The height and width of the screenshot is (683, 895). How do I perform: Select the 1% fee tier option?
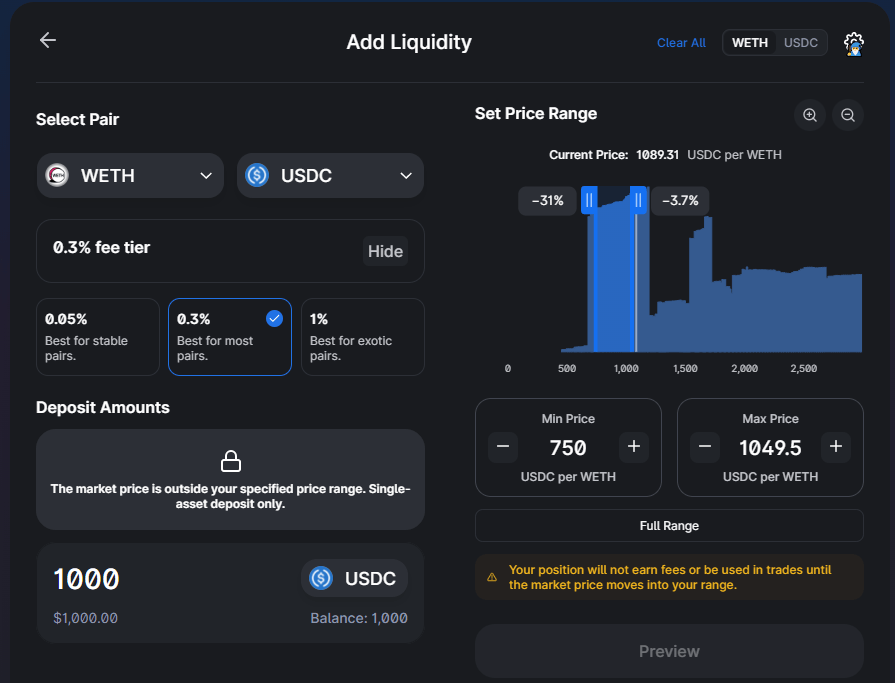click(362, 337)
